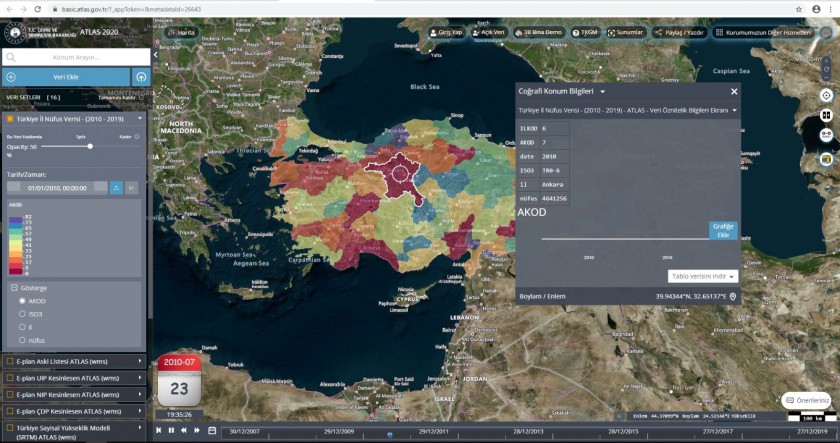This screenshot has height=443, width=840.
Task: Open the timeline calendar picker icon
Action: [x=212, y=430]
